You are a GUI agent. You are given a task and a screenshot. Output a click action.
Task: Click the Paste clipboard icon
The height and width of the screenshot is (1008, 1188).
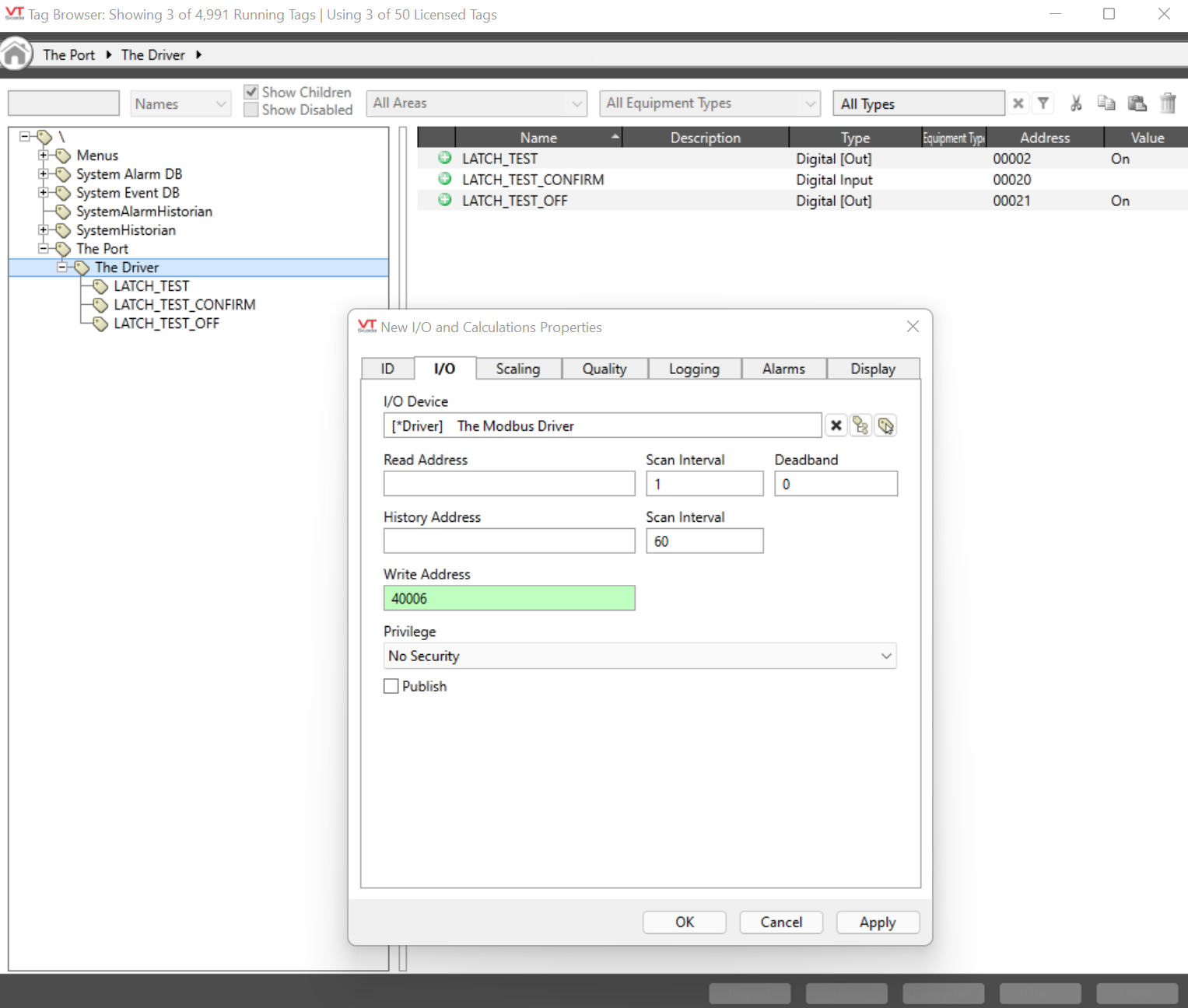click(x=1137, y=103)
